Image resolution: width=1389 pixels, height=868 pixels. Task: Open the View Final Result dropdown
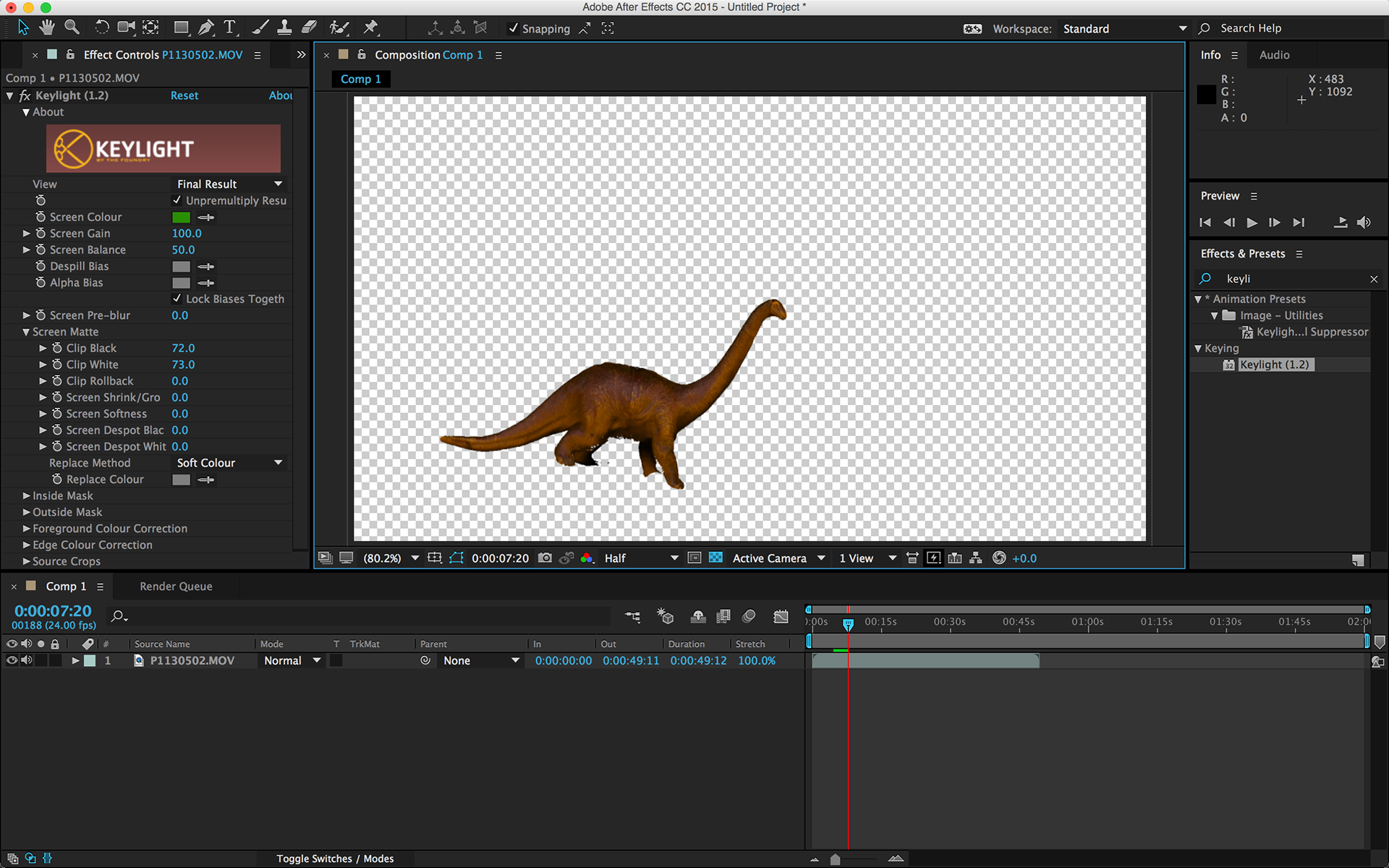click(229, 184)
